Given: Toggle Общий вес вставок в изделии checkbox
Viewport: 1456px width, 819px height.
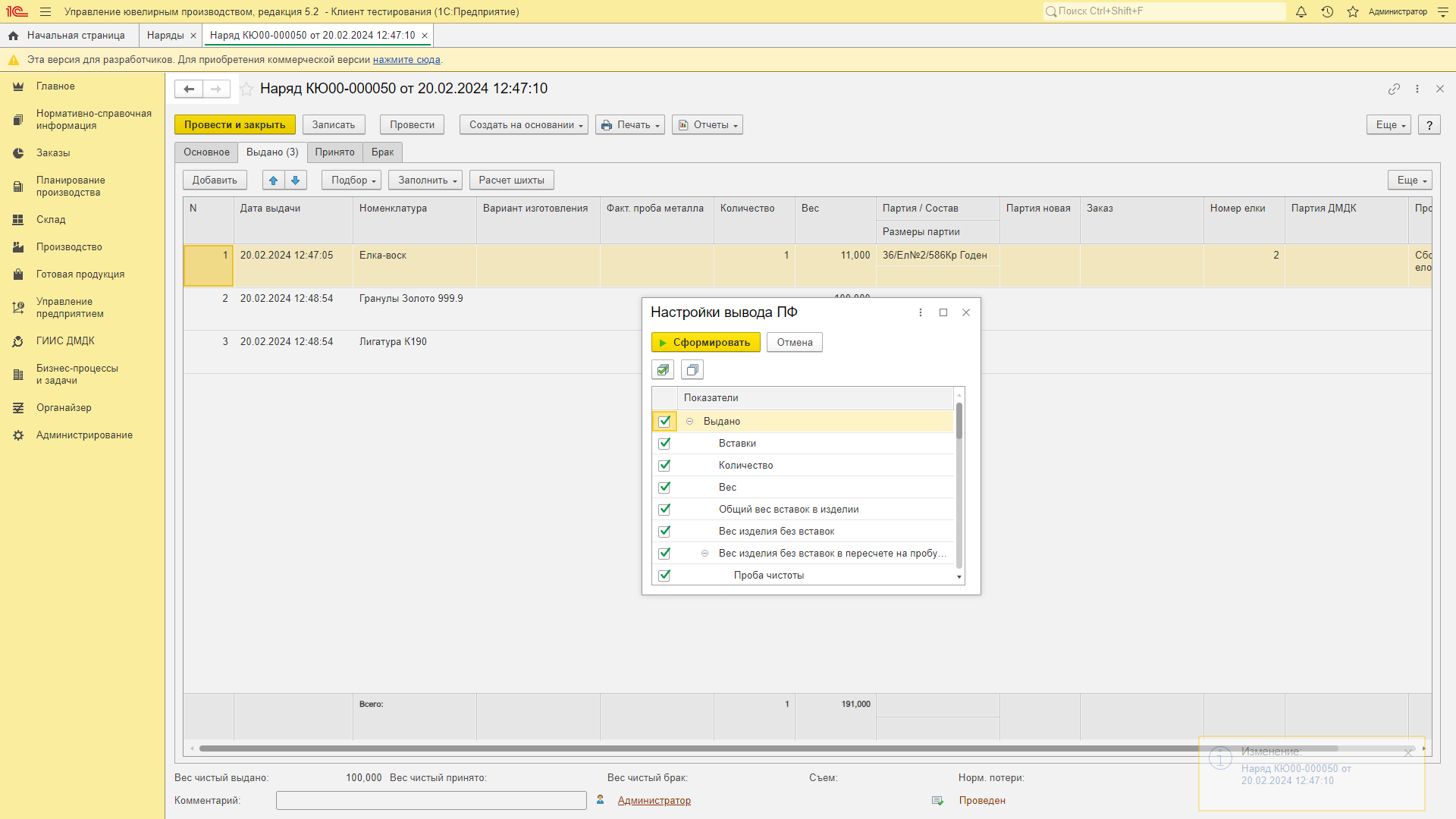Looking at the screenshot, I should pos(664,509).
